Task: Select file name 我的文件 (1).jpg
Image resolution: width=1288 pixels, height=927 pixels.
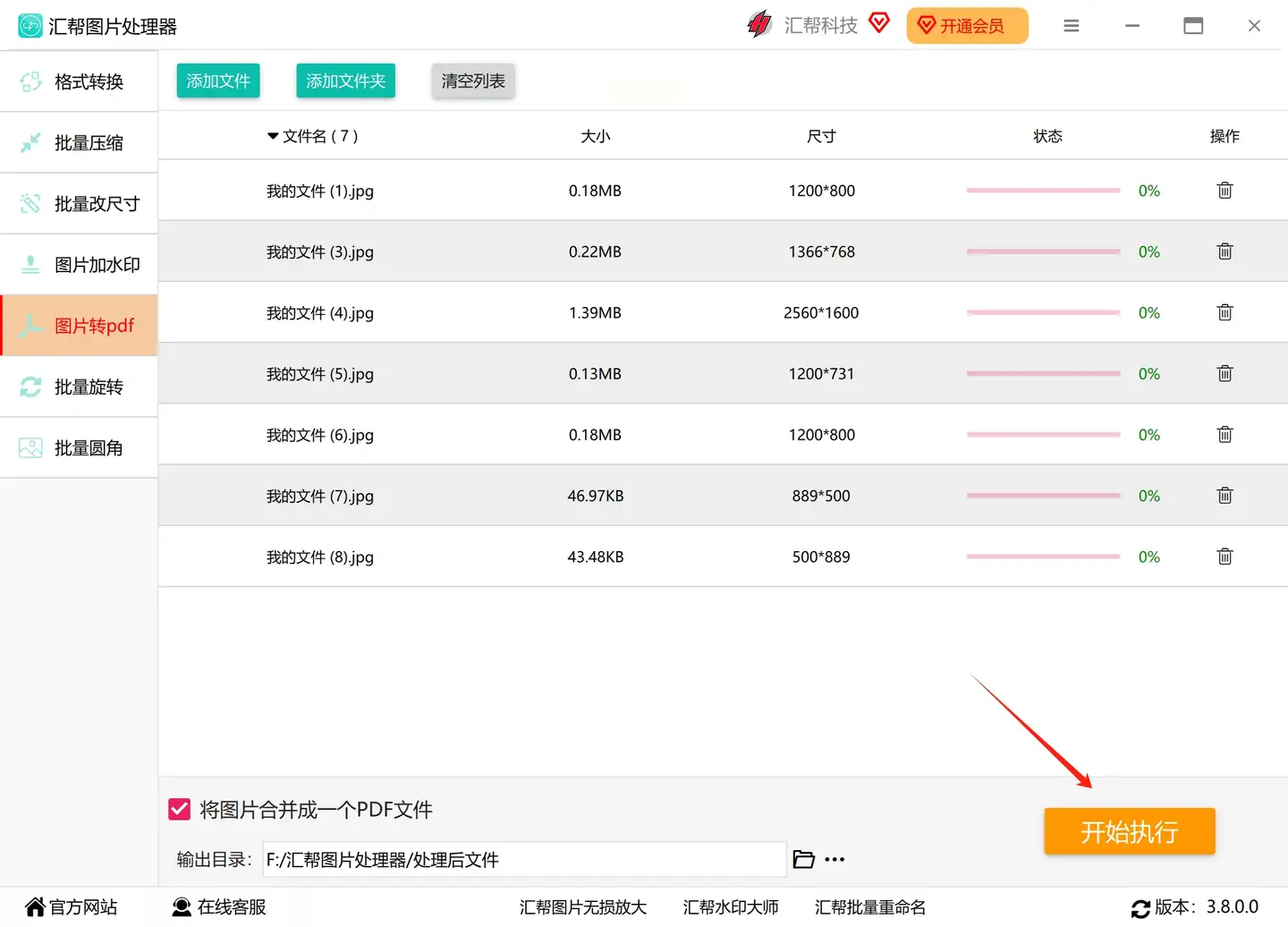Action: point(320,191)
